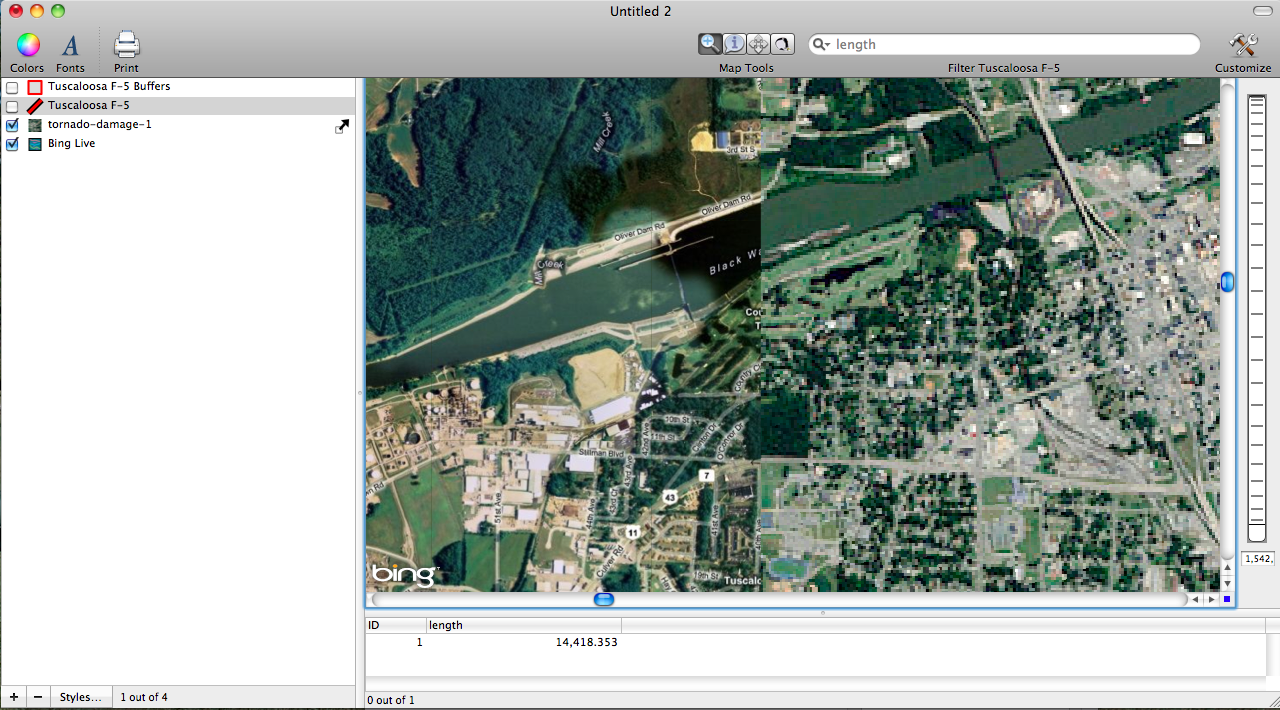Show the Tuscaloosa F-5 layer
This screenshot has width=1280, height=710.
coord(12,105)
